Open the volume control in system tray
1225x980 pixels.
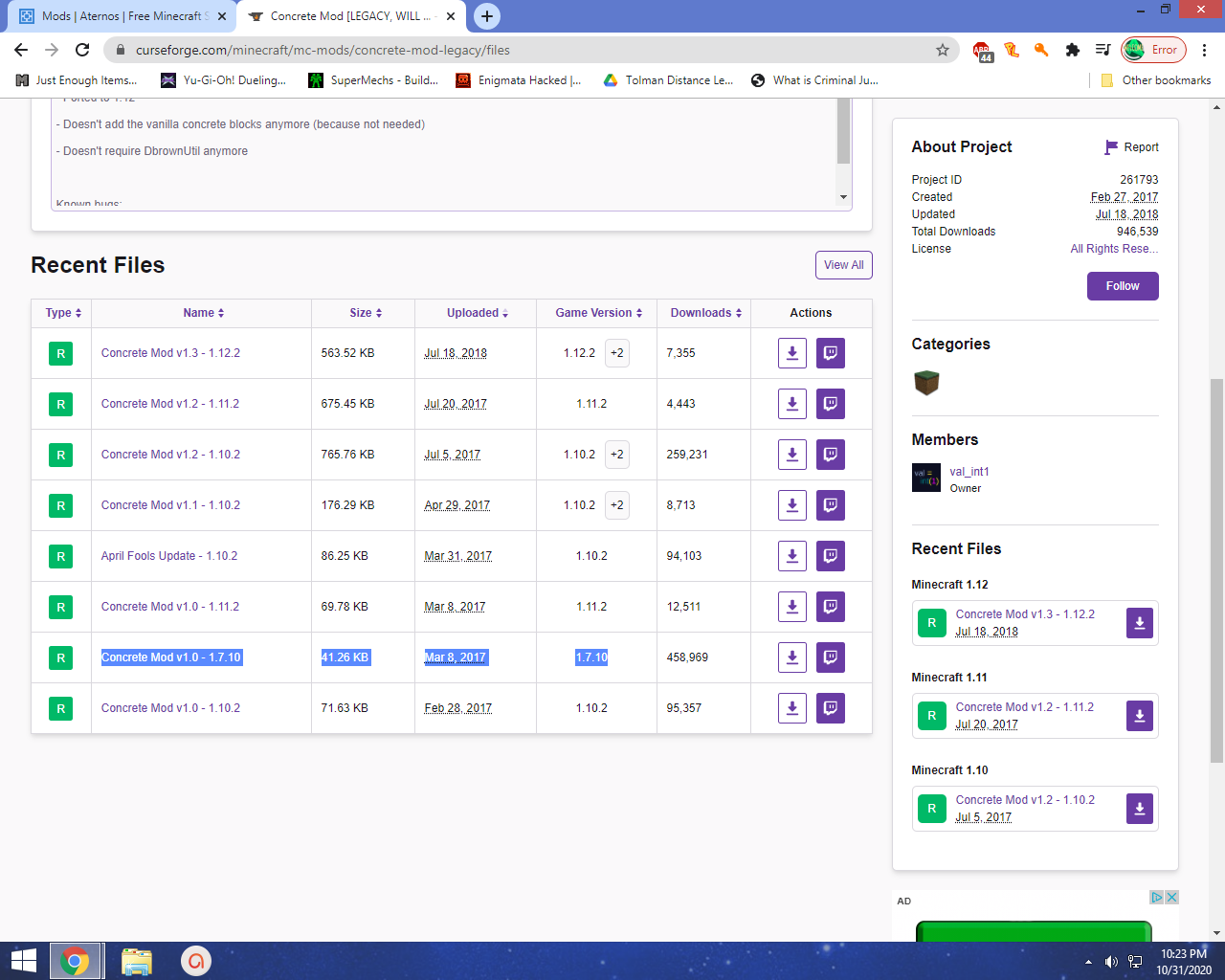(1111, 961)
